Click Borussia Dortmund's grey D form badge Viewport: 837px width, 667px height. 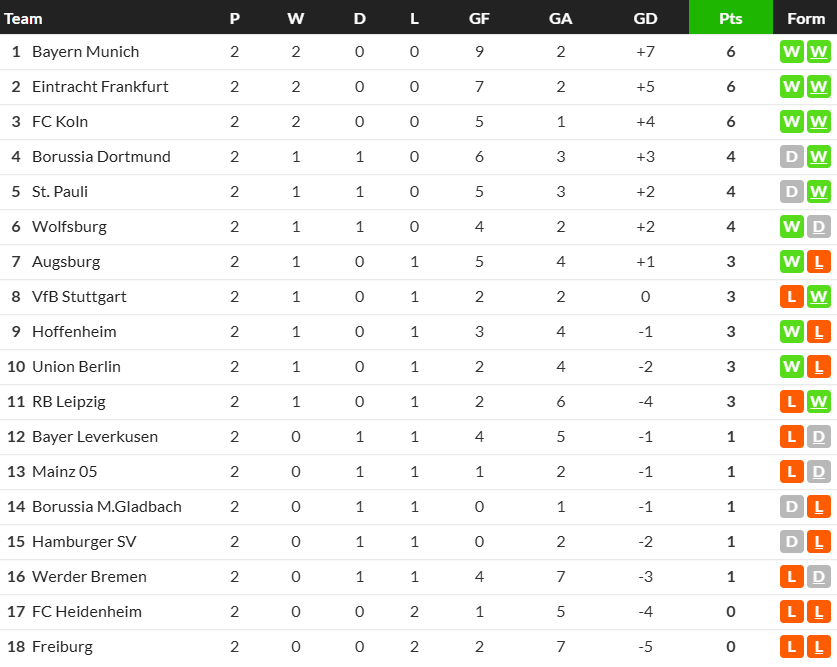[792, 157]
